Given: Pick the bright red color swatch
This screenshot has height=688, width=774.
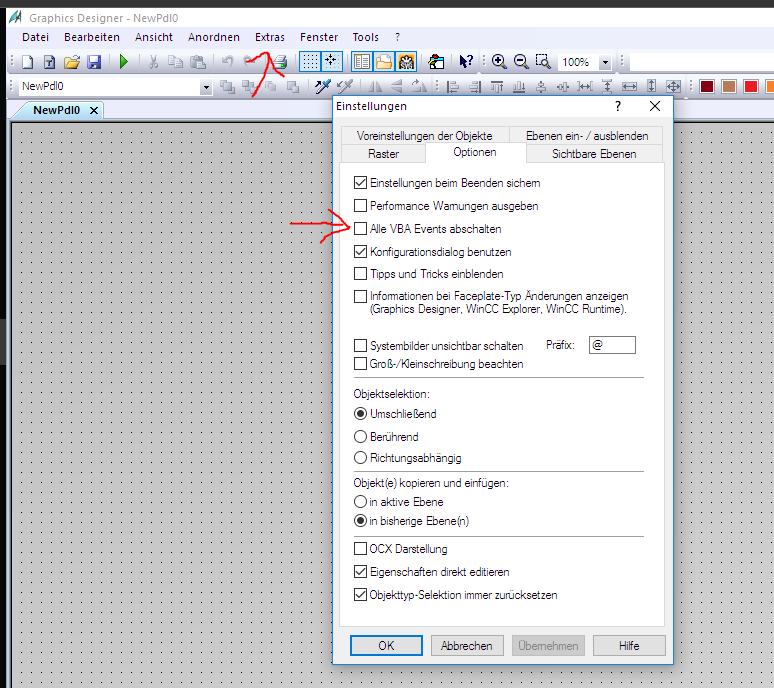Looking at the screenshot, I should [x=751, y=87].
